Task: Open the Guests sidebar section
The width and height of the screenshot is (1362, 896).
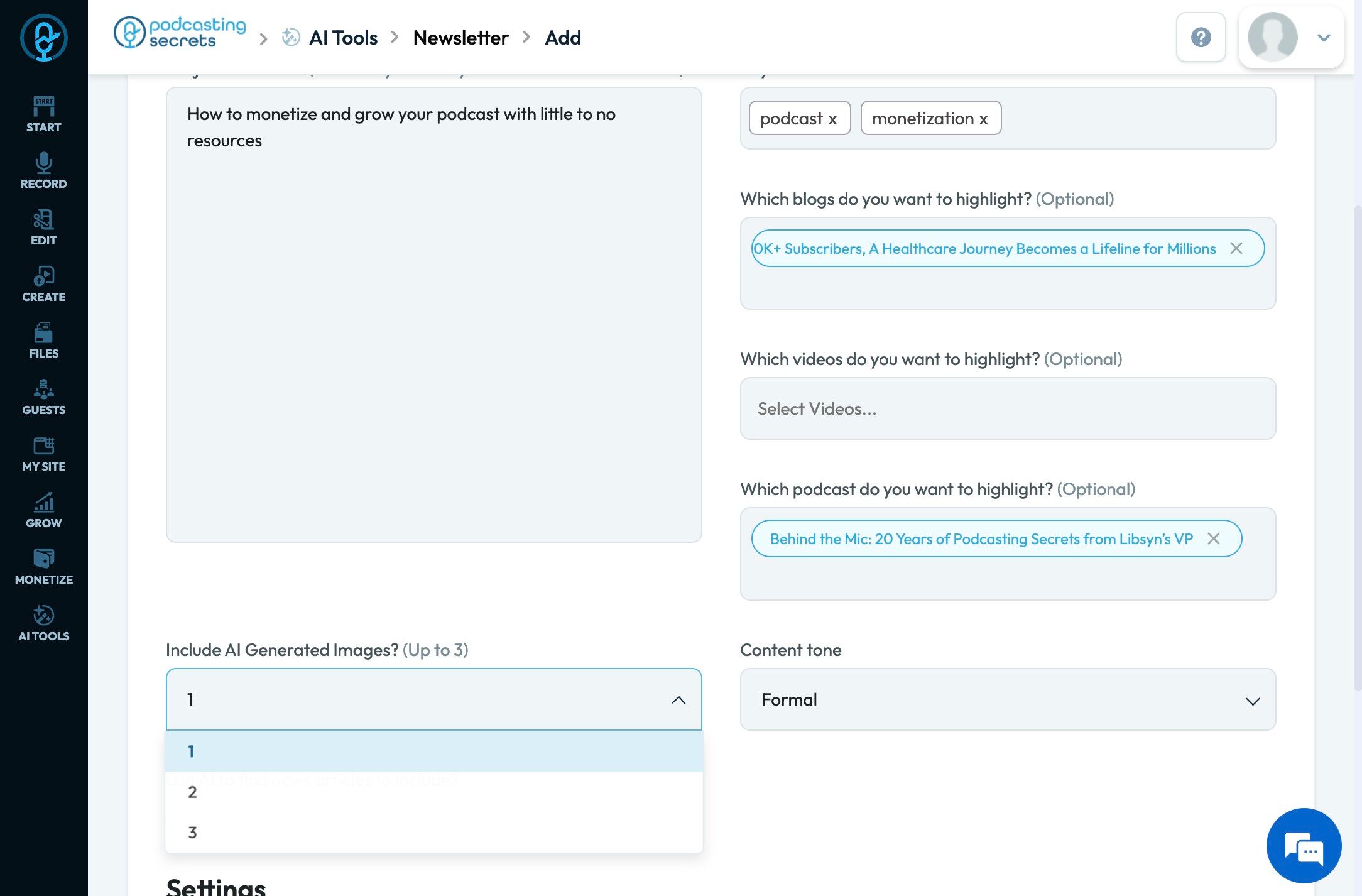Action: point(43,396)
